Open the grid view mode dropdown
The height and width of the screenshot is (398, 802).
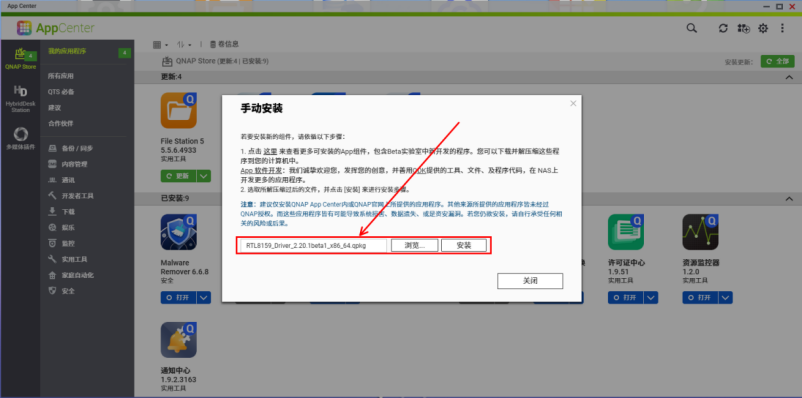pos(161,45)
